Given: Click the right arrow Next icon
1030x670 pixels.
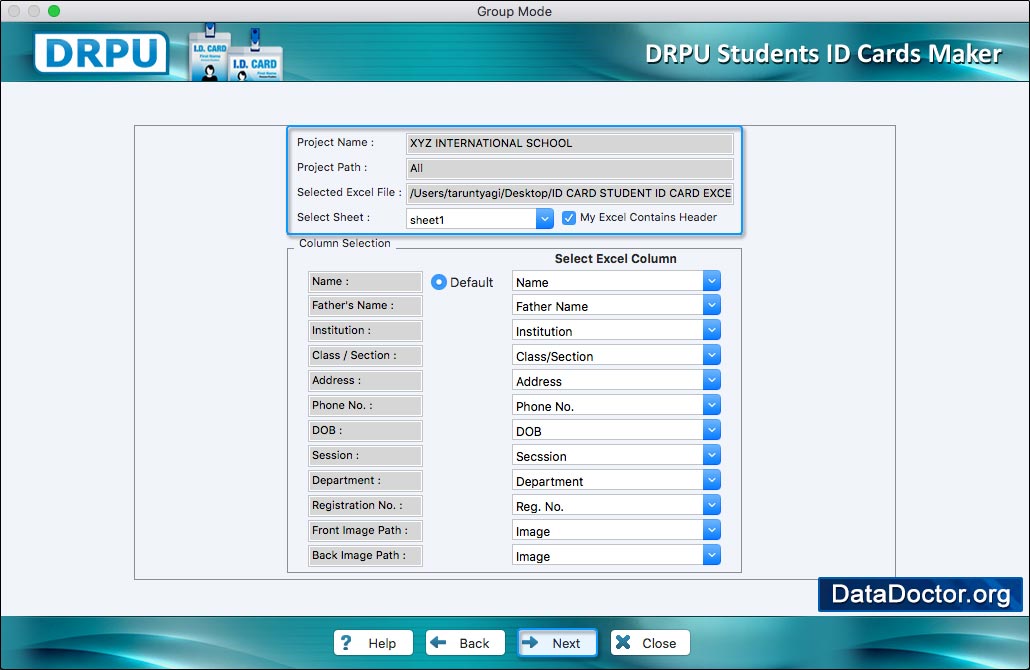Looking at the screenshot, I should [x=530, y=642].
